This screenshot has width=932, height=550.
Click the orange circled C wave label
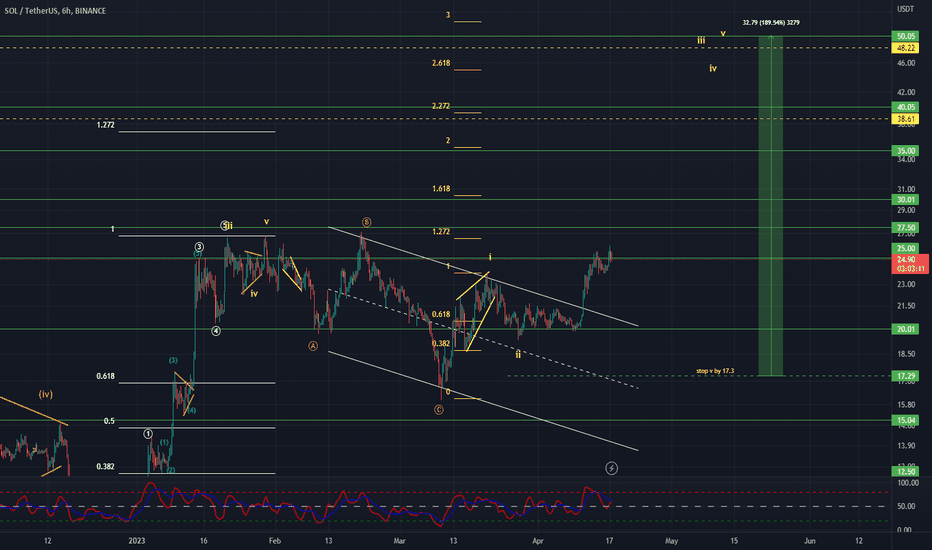click(x=439, y=410)
